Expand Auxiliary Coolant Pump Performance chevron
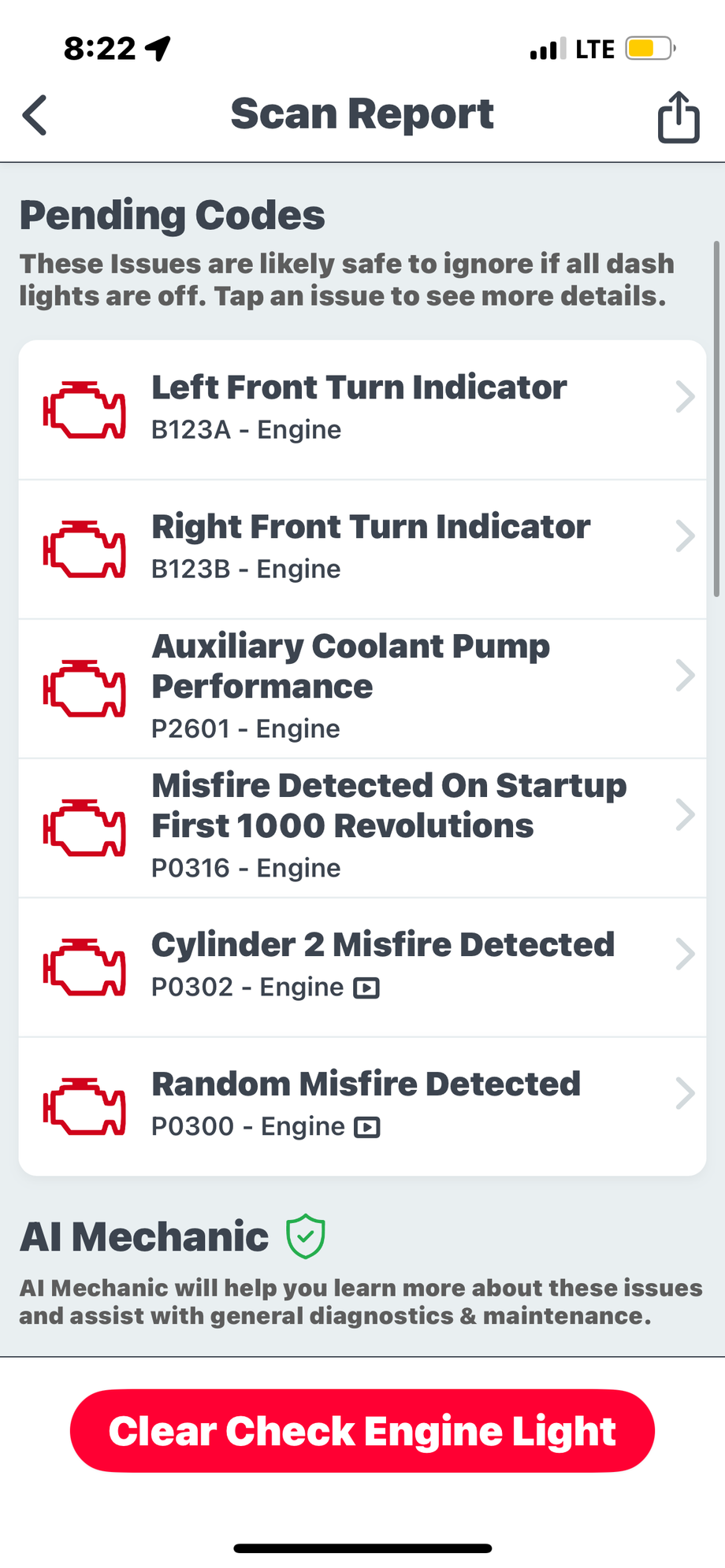This screenshot has width=725, height=1568. pos(685,676)
